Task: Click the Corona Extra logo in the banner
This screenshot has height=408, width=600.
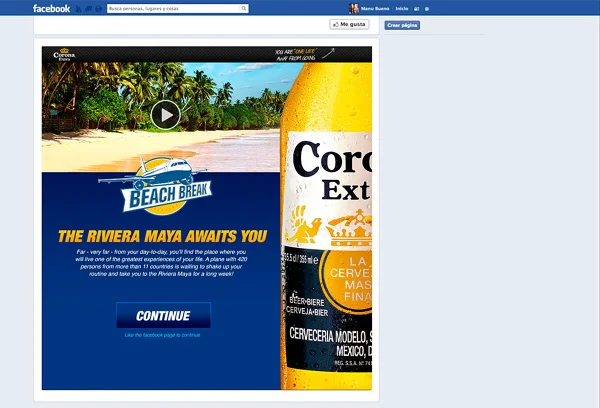Action: pos(64,54)
